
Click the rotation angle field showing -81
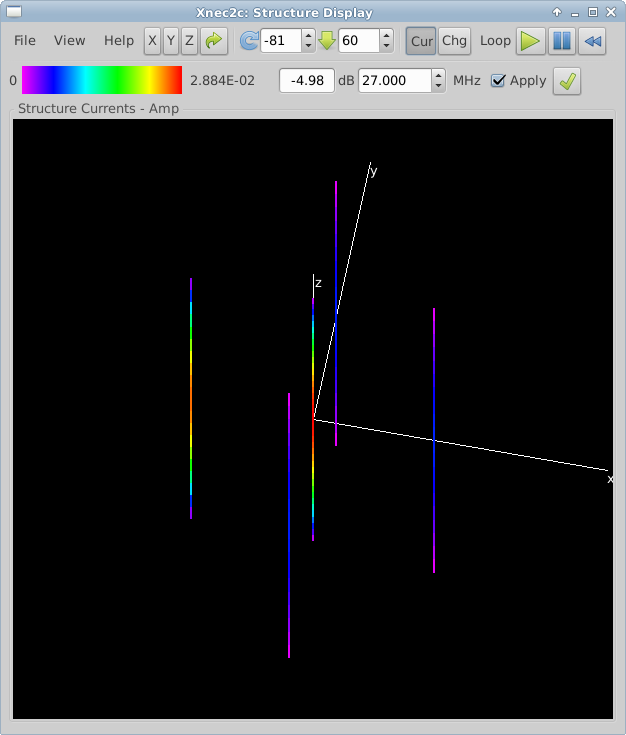click(280, 41)
